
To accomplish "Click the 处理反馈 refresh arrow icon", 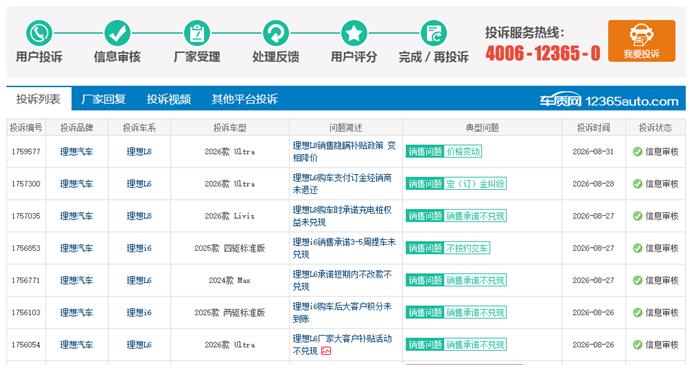I will (276, 33).
